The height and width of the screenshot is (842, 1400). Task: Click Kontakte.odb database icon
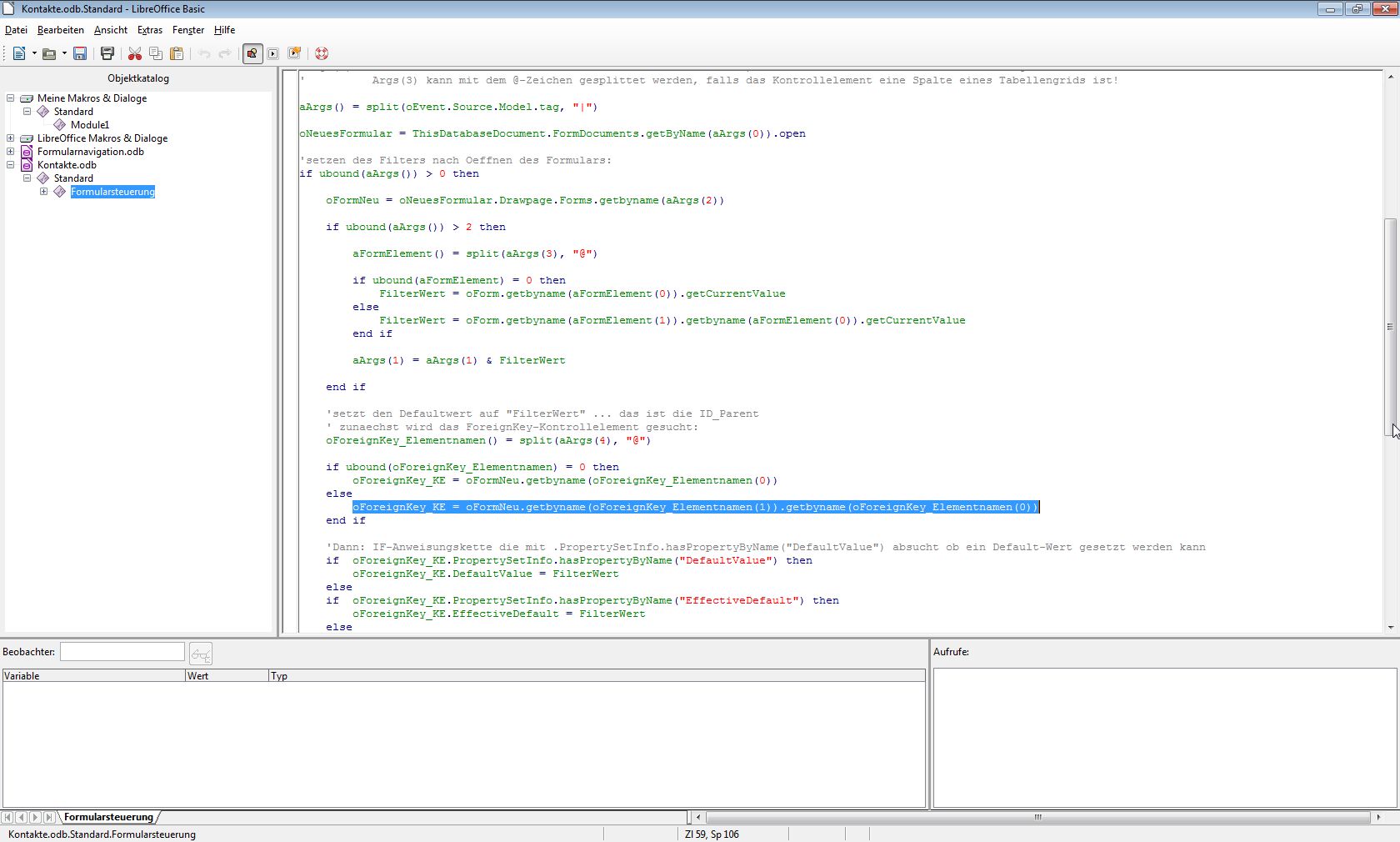tap(27, 165)
